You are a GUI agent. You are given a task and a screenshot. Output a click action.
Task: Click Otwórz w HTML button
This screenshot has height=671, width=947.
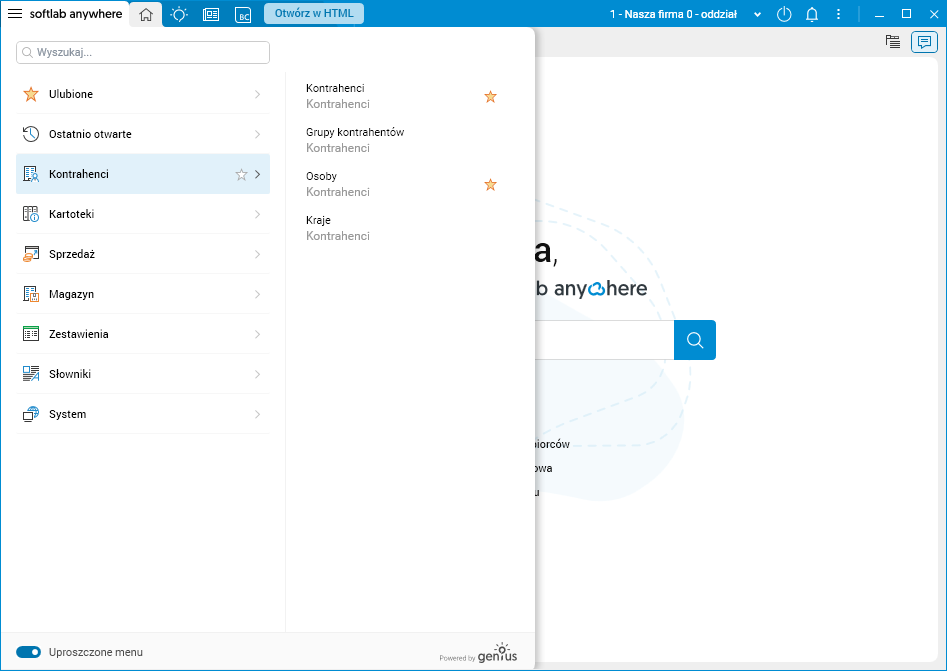coord(314,13)
